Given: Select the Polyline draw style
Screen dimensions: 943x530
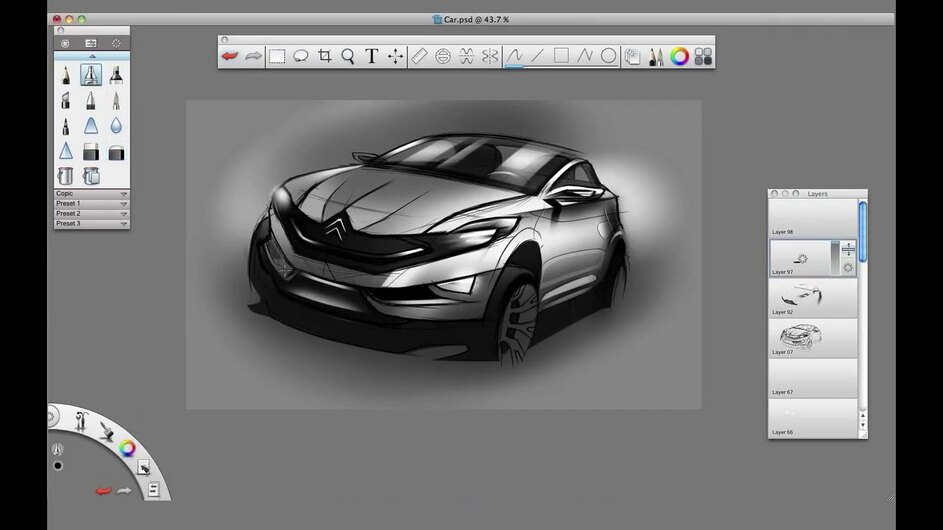Looking at the screenshot, I should tap(585, 56).
